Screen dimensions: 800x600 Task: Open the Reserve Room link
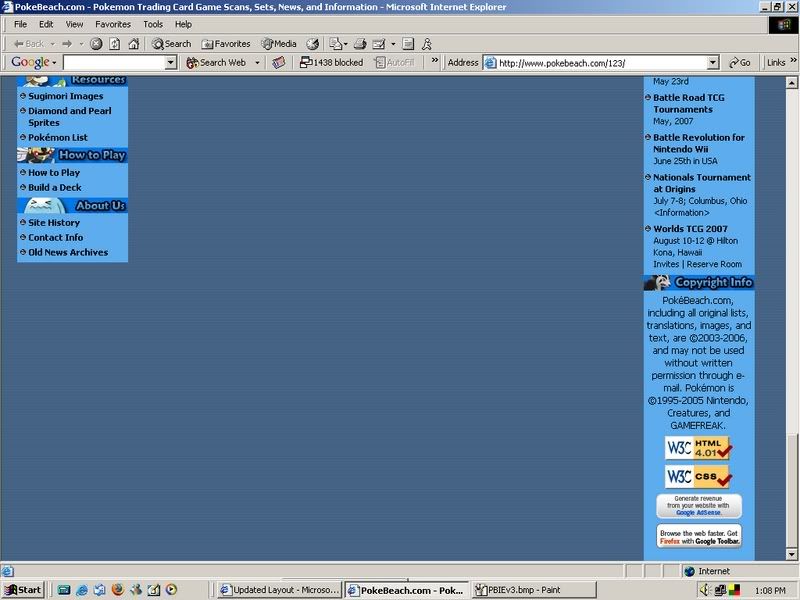714,264
